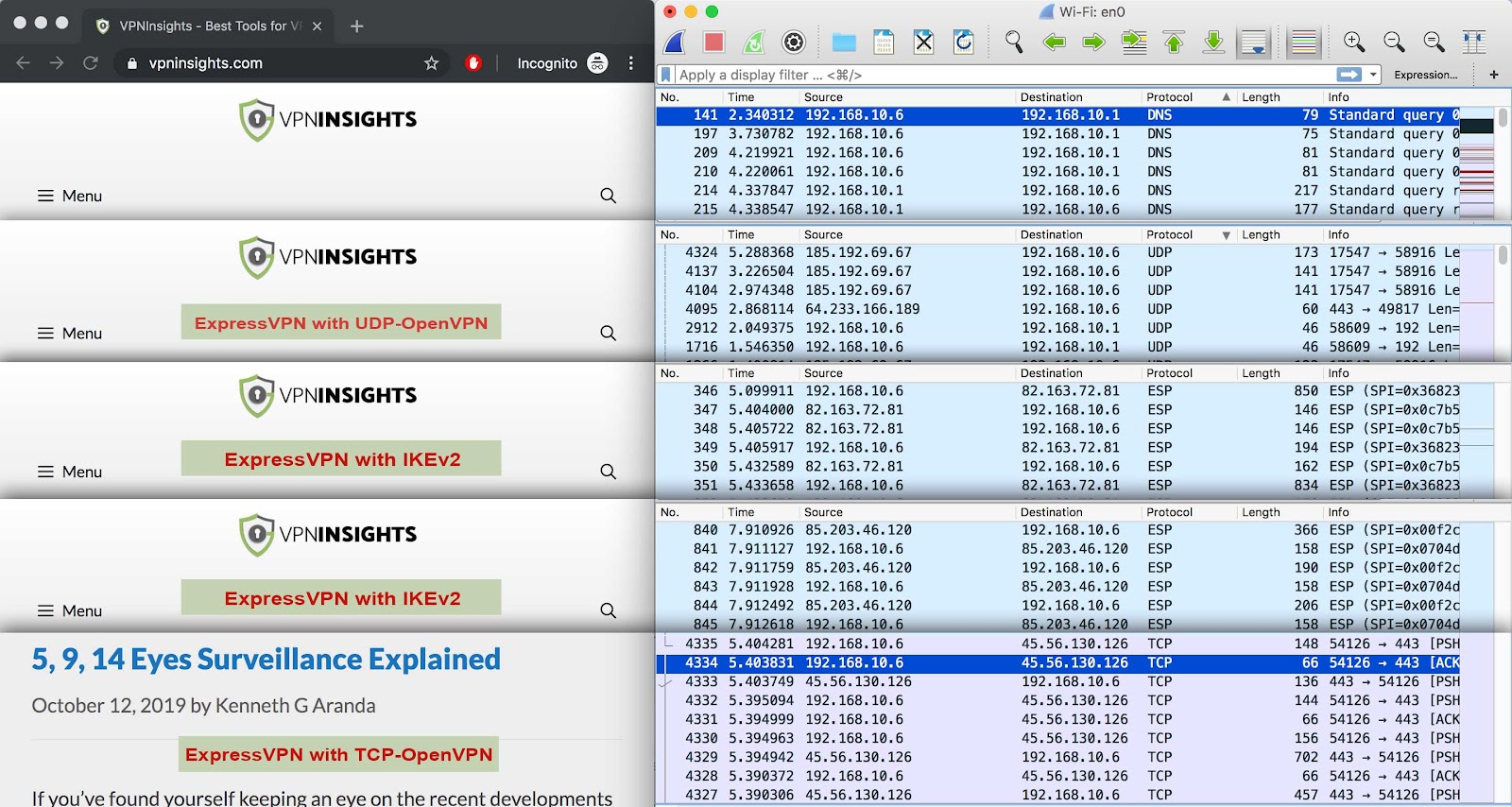Open the Expression... filter builder
This screenshot has width=1512, height=807.
1425,75
